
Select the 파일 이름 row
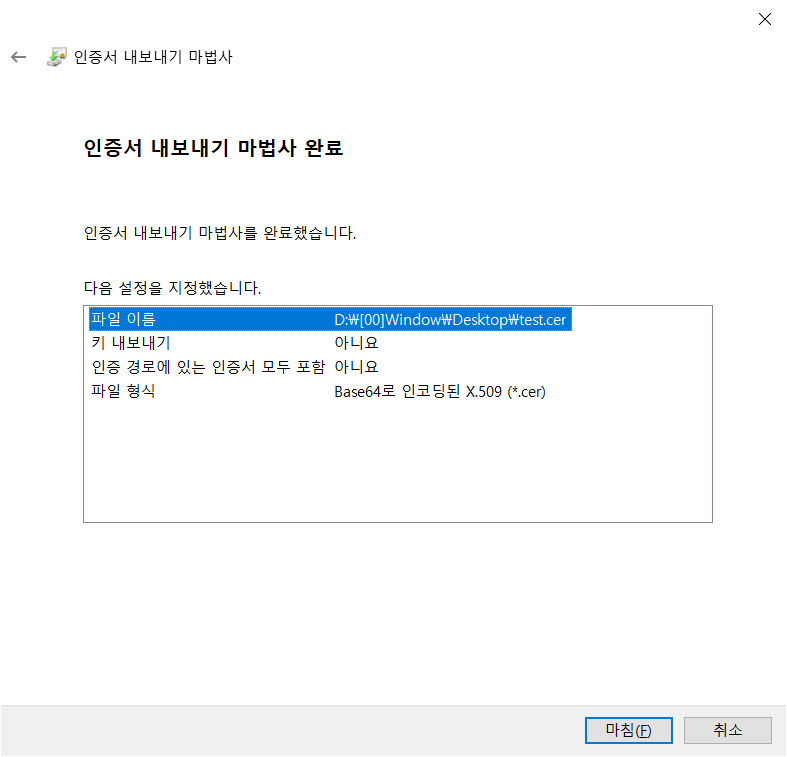330,319
